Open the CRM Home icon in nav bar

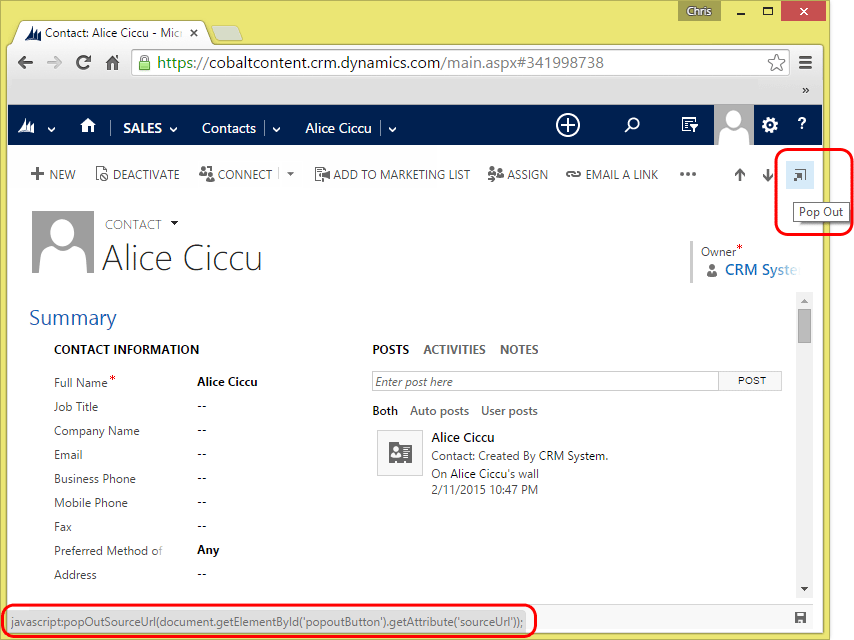pos(88,126)
